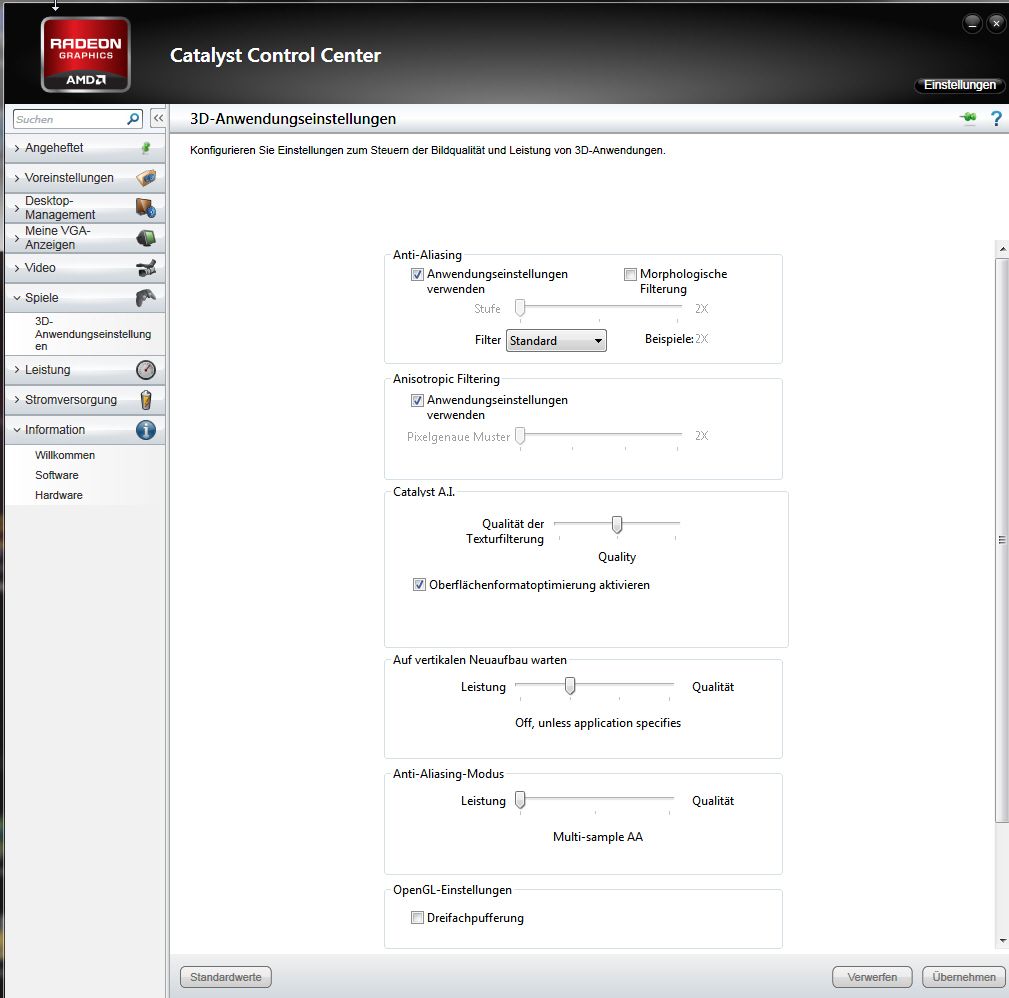The image size is (1009, 998).
Task: Expand the Angeheftet section
Action: tap(17, 148)
